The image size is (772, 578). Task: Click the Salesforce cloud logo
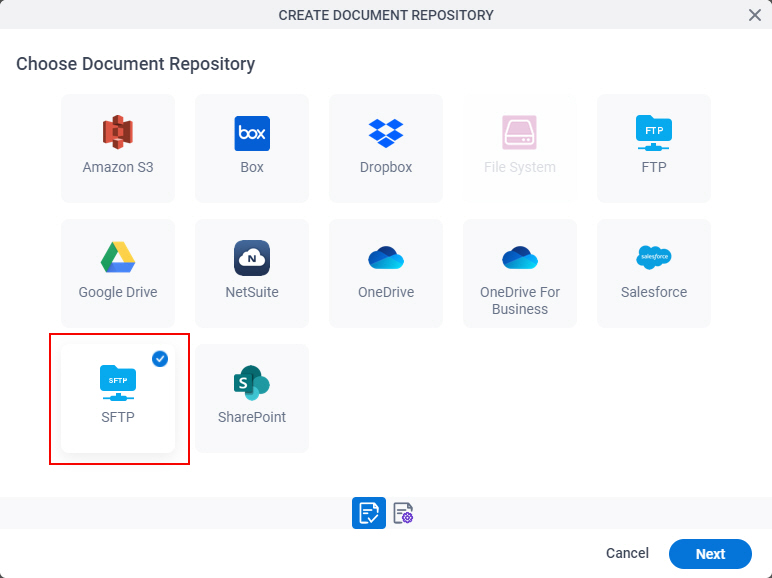pyautogui.click(x=654, y=257)
